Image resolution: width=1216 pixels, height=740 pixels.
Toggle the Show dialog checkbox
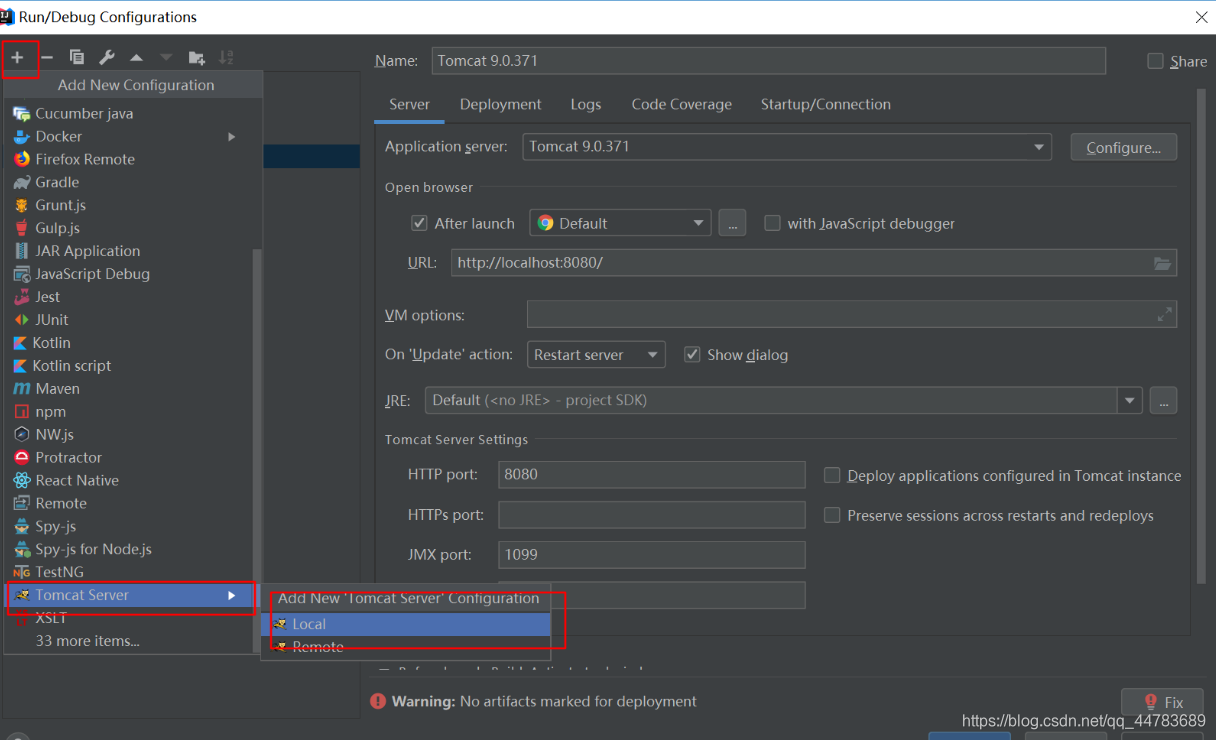point(692,354)
